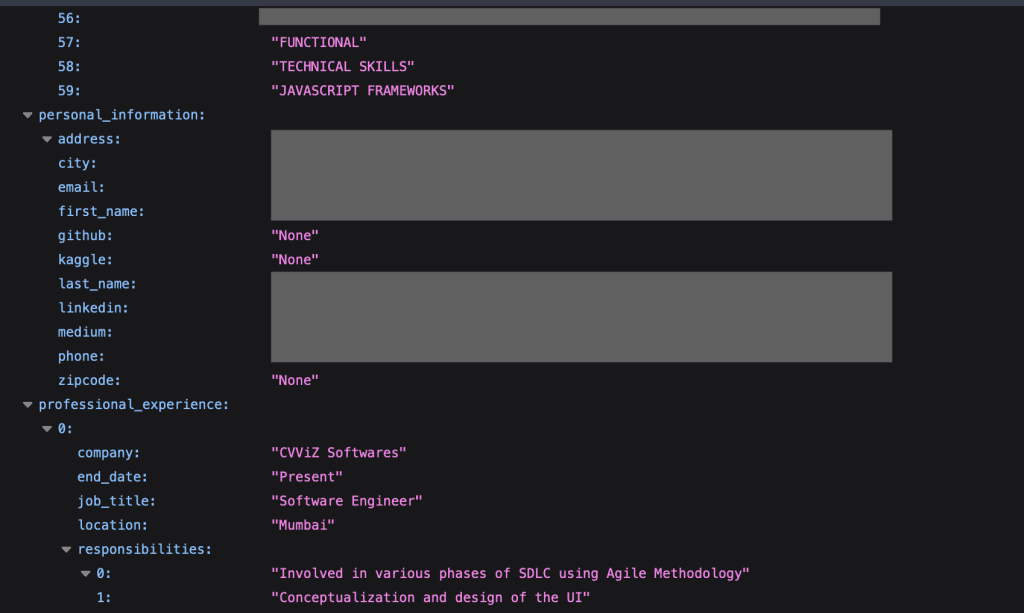Viewport: 1024px width, 613px height.
Task: Click the "Mumbai" location value
Action: 302,524
